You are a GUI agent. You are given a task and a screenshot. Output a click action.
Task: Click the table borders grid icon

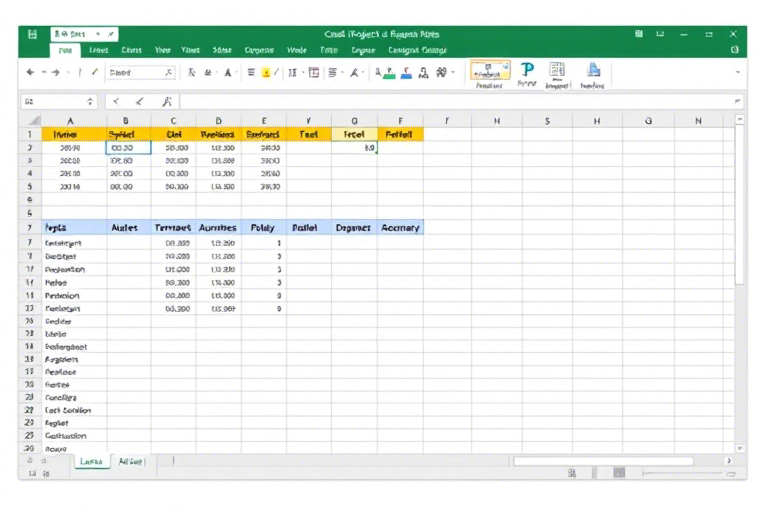tap(314, 73)
